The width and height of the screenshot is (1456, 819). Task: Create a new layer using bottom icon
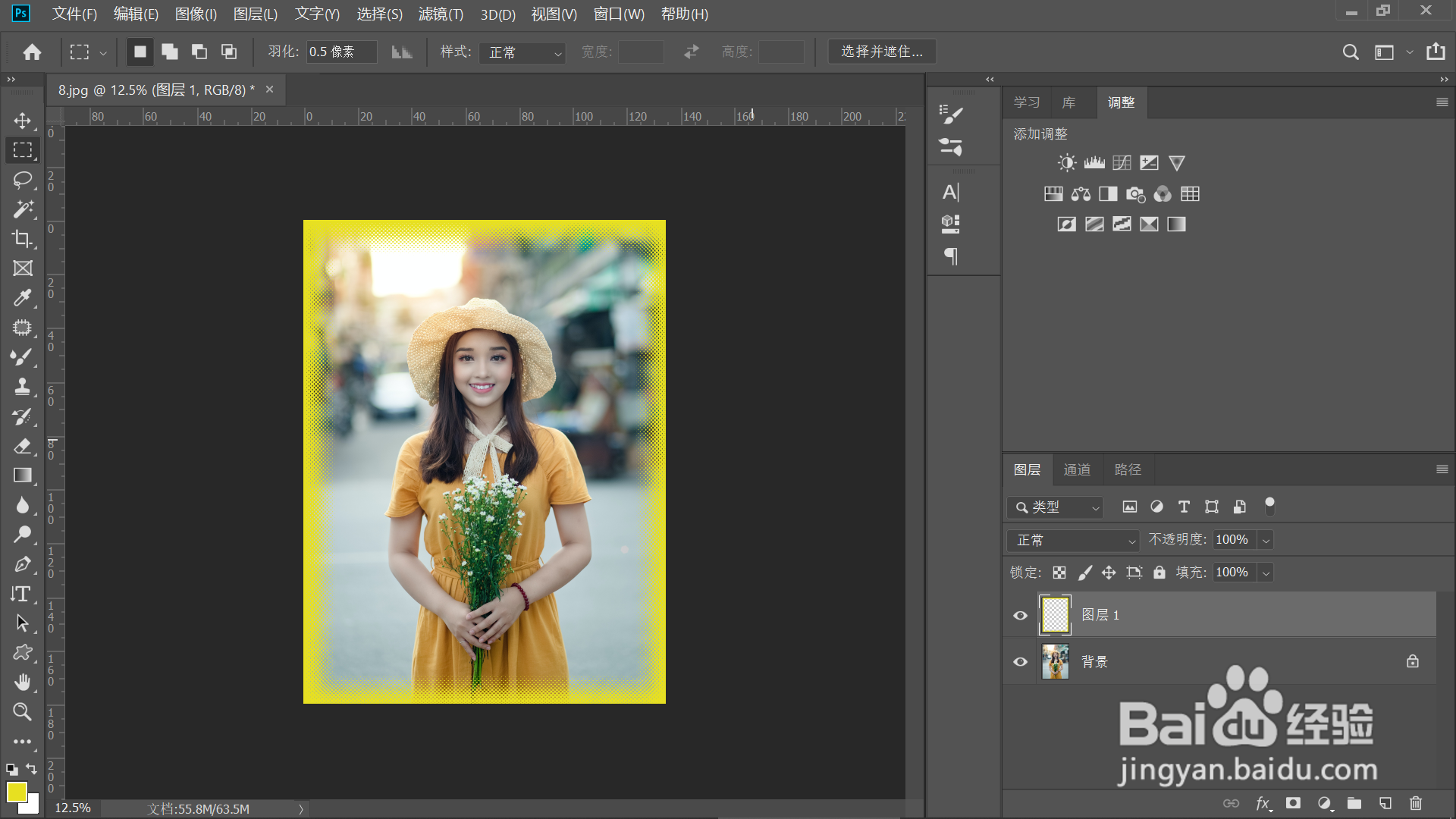pos(1385,803)
